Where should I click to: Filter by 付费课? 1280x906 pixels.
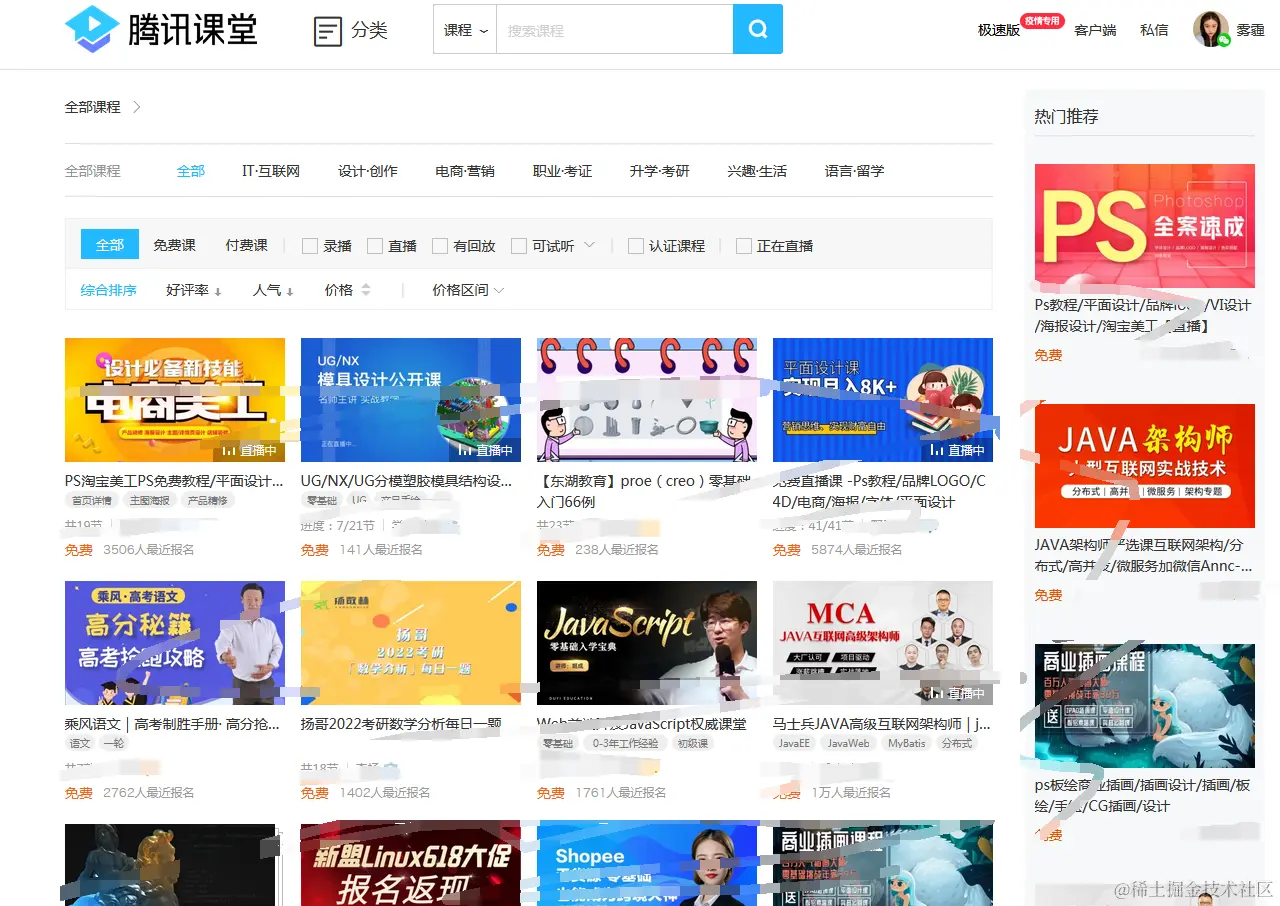(246, 245)
